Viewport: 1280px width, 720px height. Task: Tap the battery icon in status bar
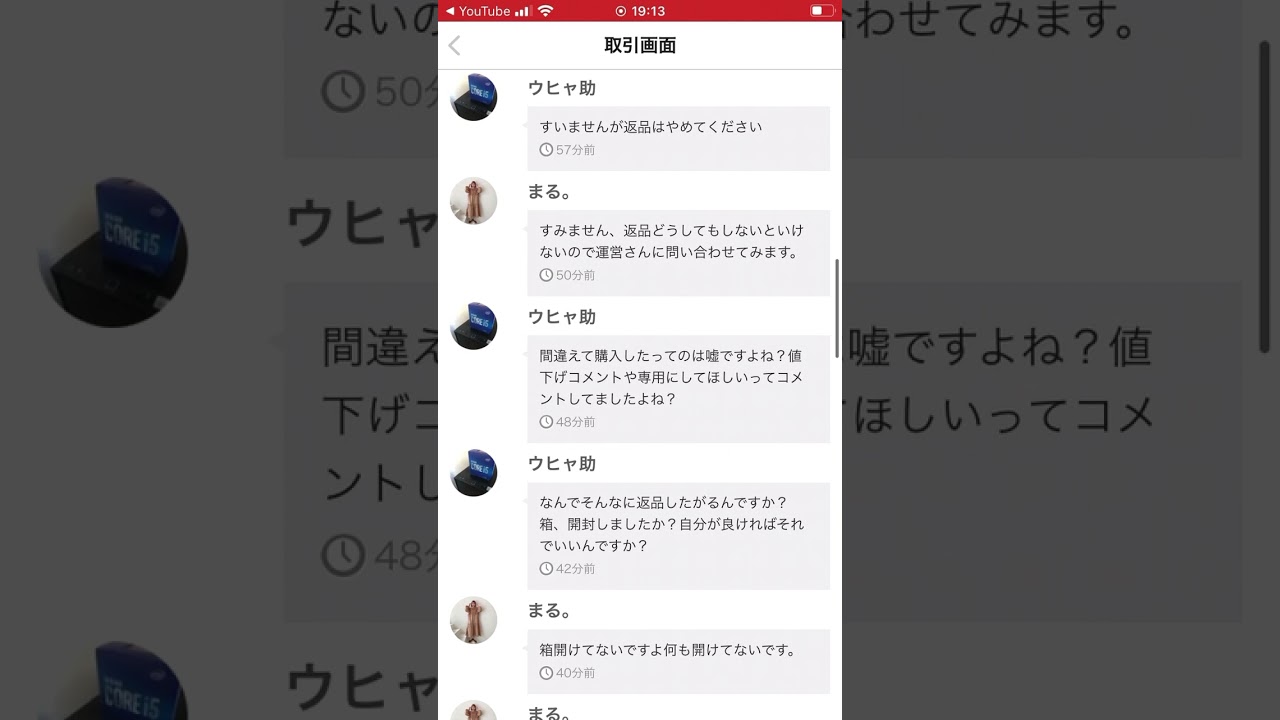(x=822, y=11)
